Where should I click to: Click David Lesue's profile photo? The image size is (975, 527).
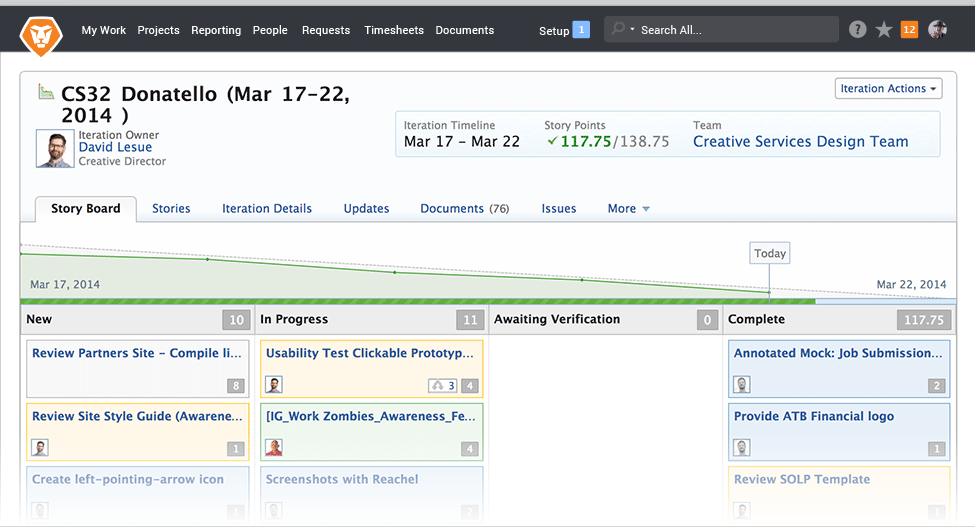coord(54,148)
